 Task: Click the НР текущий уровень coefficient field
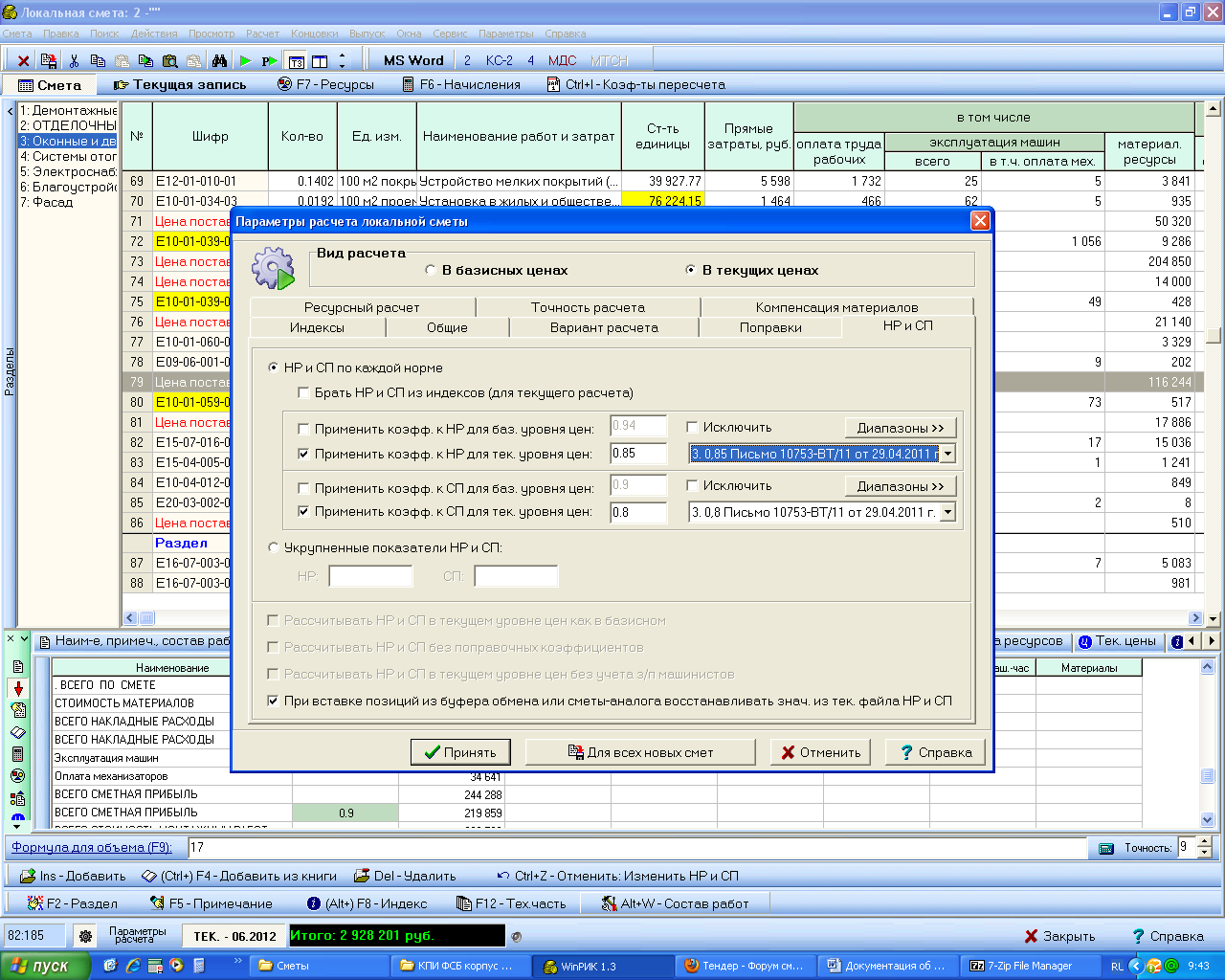pyautogui.click(x=637, y=454)
